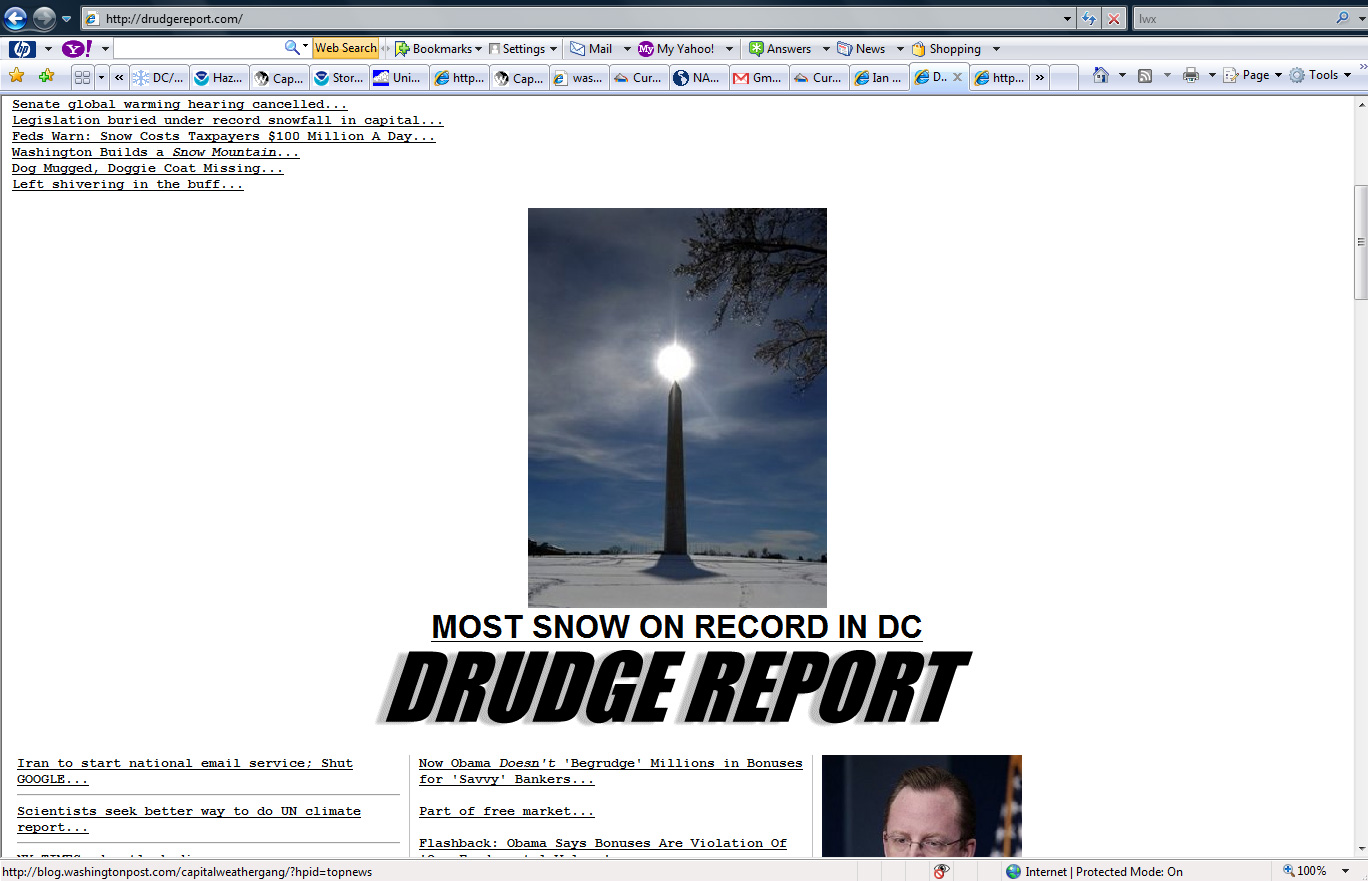Click the popup blocker status bar icon
The width and height of the screenshot is (1368, 882).
[x=941, y=871]
